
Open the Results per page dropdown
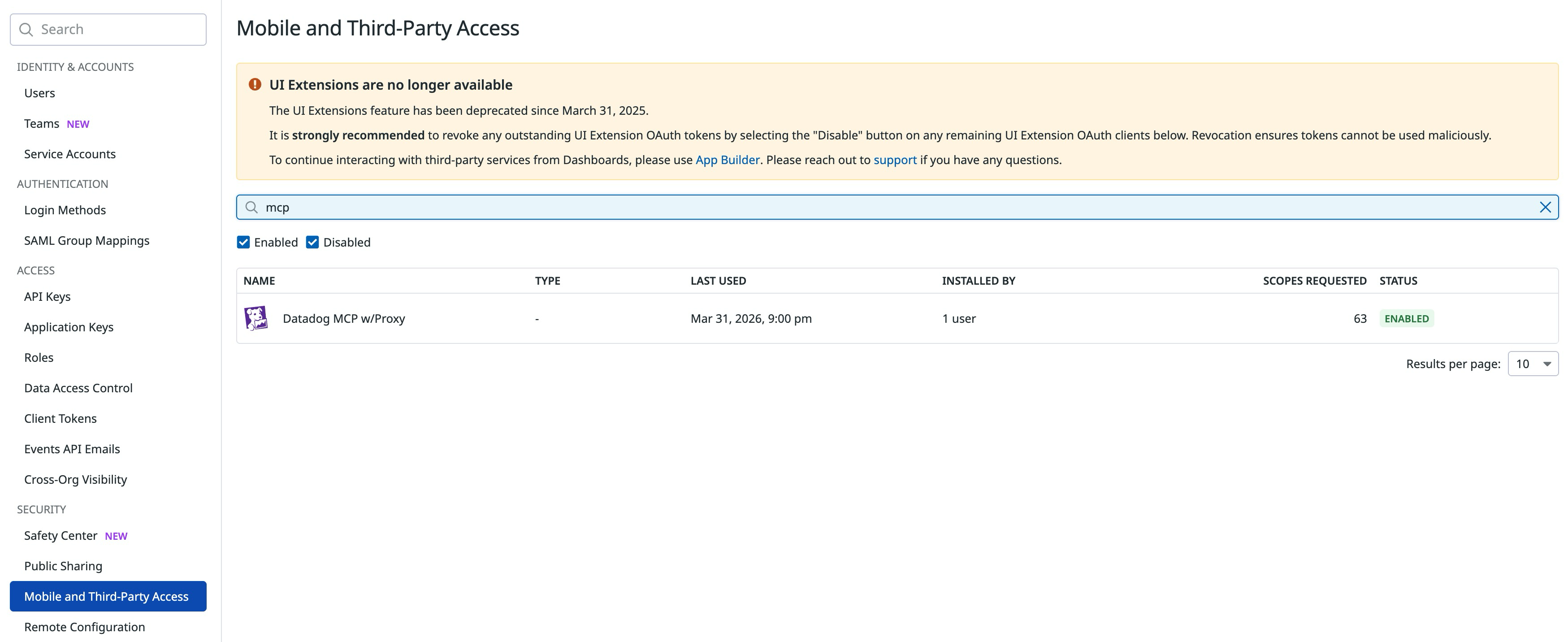click(x=1533, y=363)
